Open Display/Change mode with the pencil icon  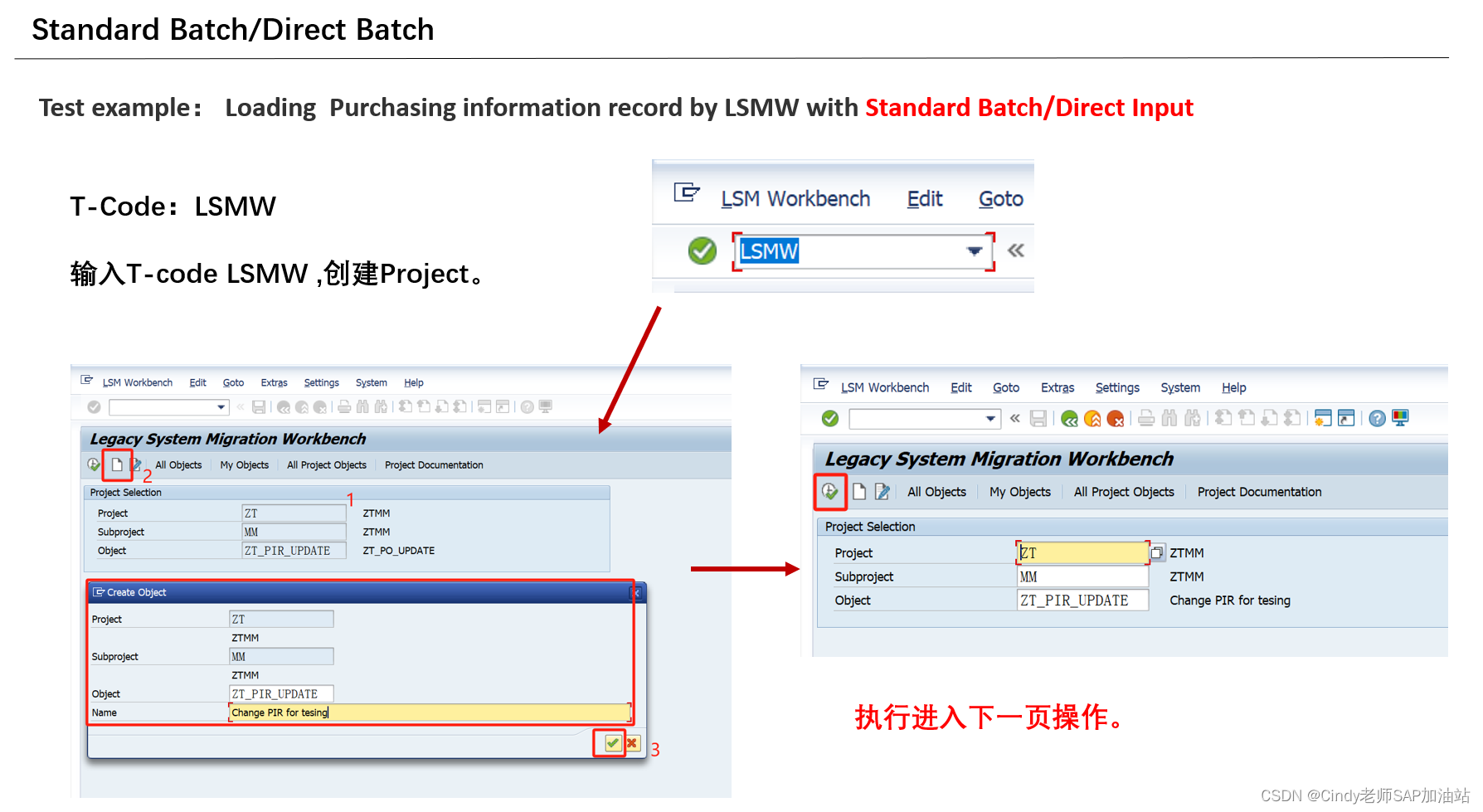[x=882, y=492]
